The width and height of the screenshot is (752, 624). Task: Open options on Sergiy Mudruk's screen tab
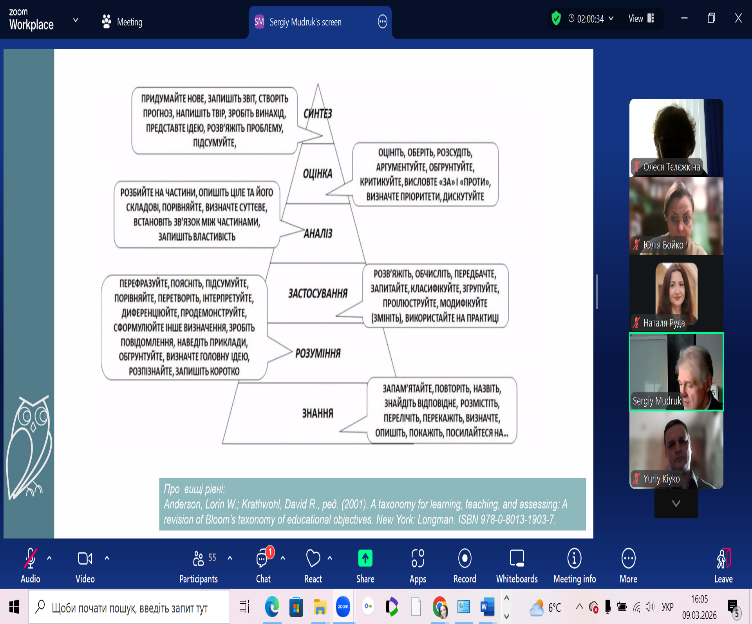(x=382, y=21)
